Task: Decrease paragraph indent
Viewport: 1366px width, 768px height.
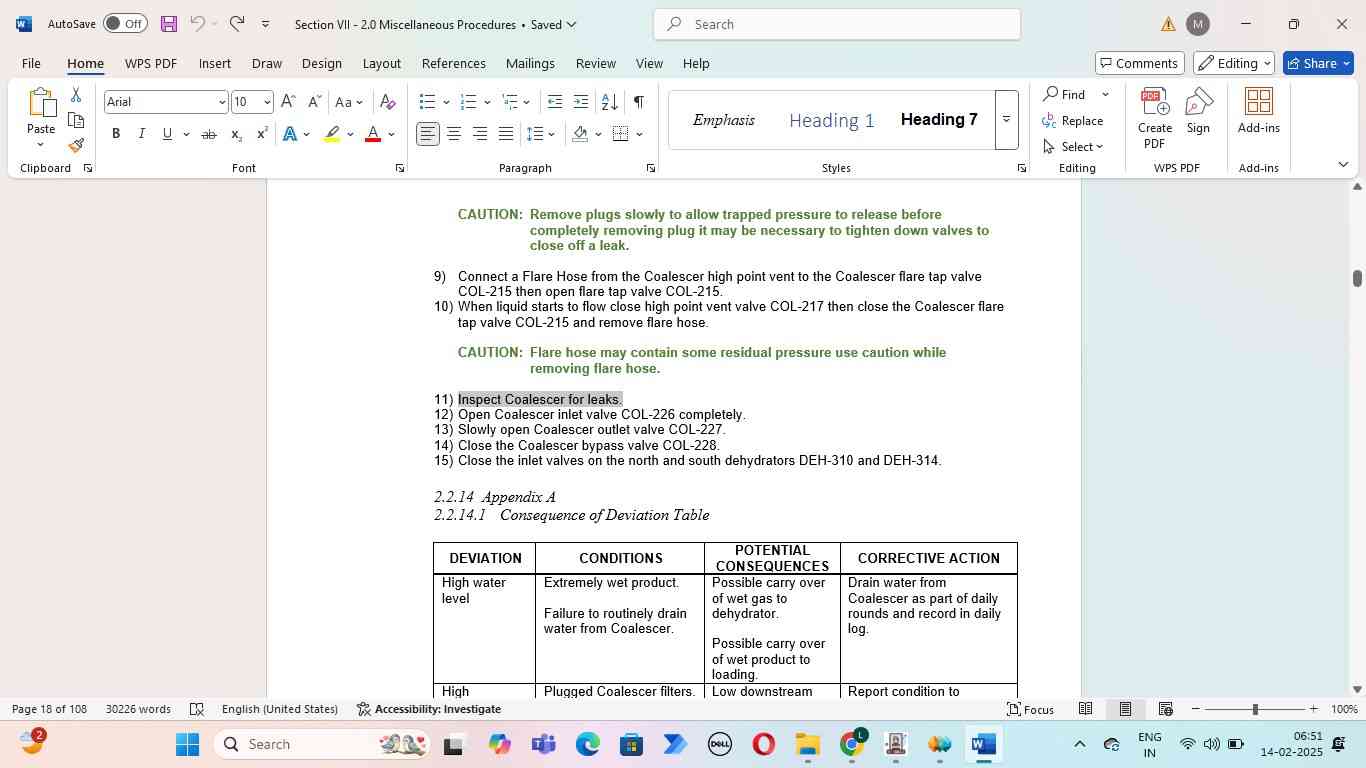Action: tap(555, 102)
